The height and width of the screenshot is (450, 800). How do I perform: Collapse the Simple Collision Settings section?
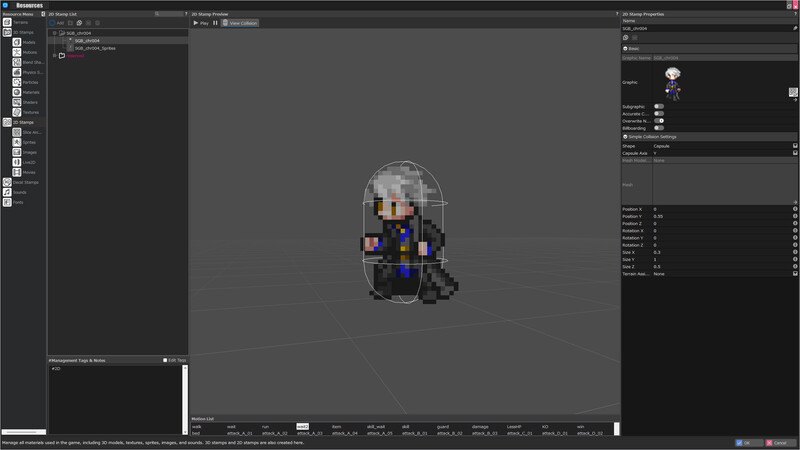click(626, 137)
